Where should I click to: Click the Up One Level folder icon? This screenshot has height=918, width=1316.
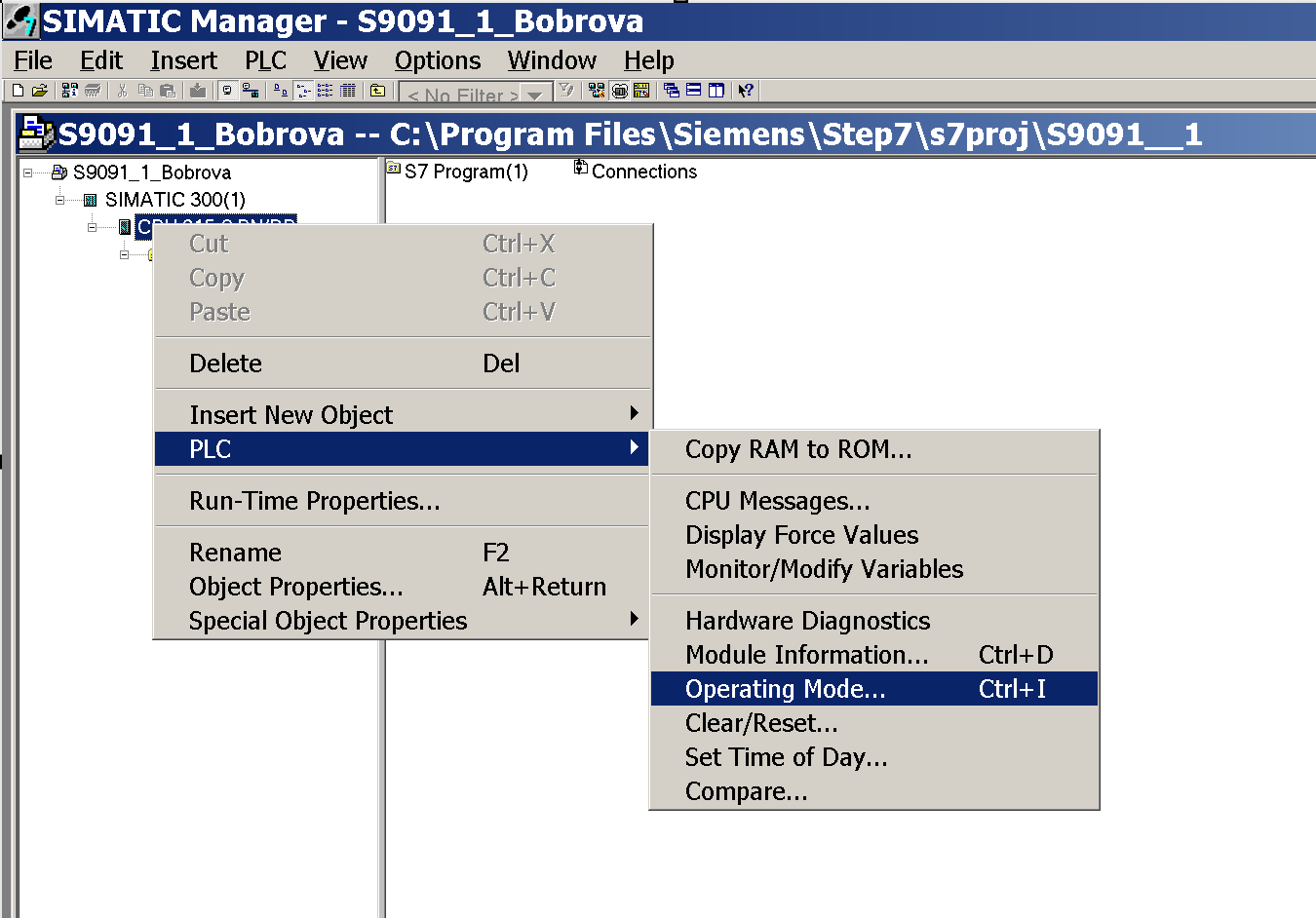pos(377,91)
